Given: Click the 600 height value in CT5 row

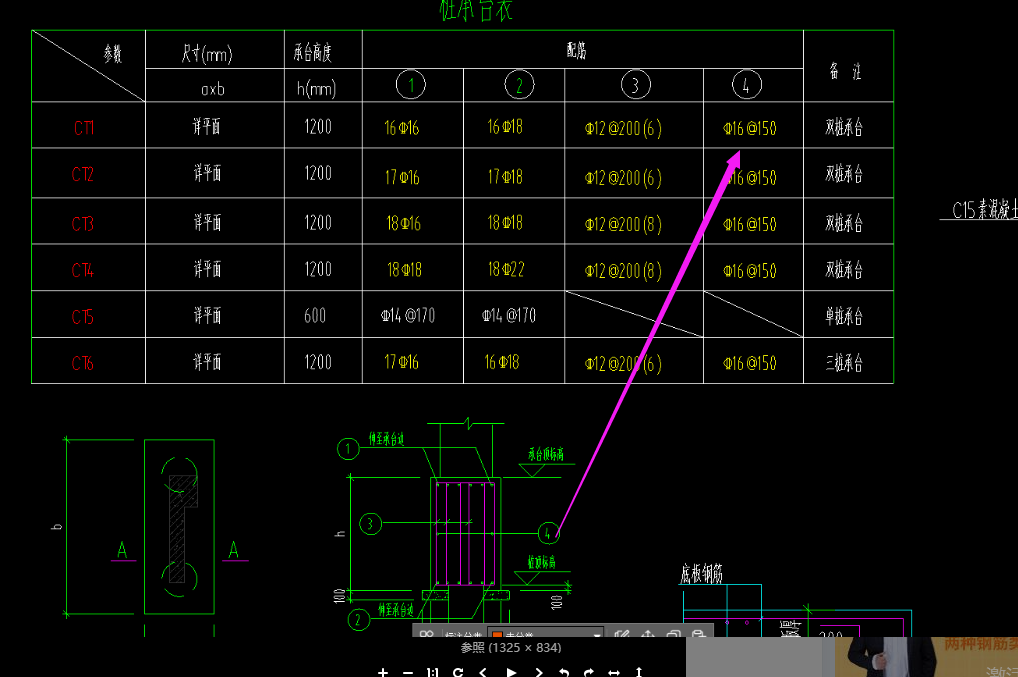Looking at the screenshot, I should pyautogui.click(x=315, y=316).
